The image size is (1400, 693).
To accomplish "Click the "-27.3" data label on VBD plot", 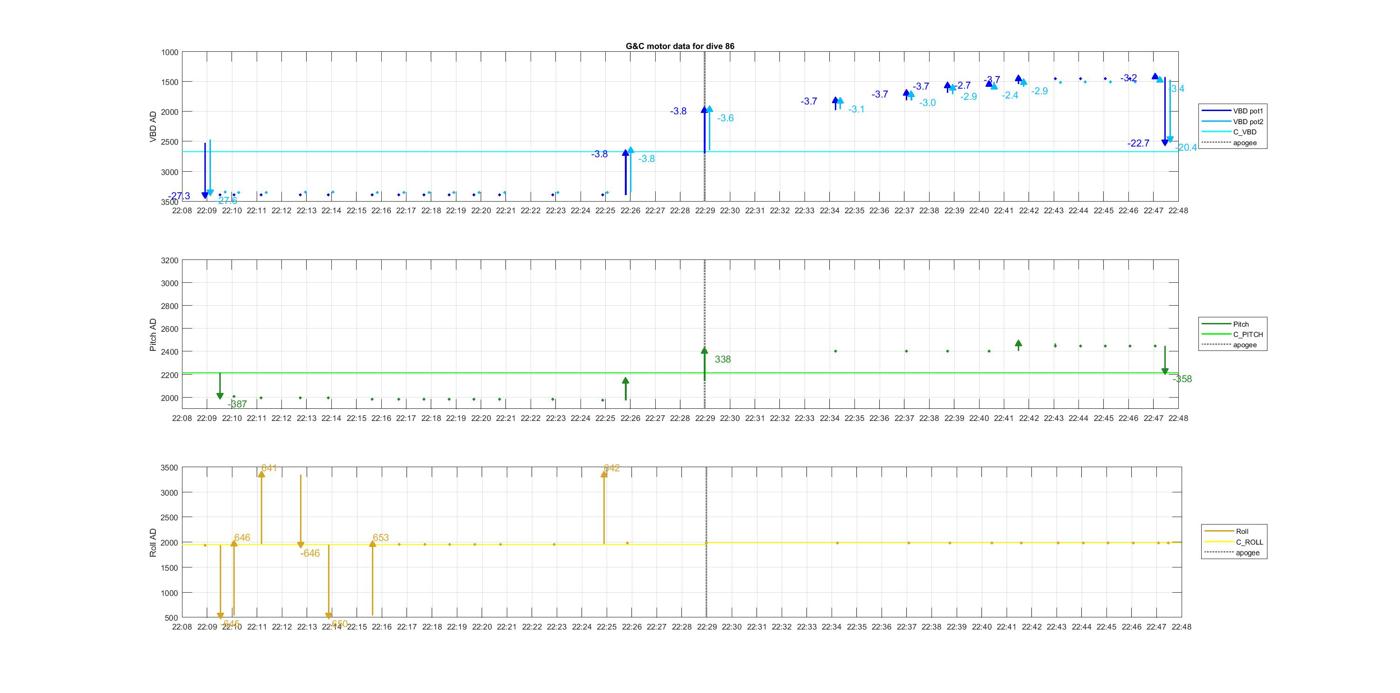I will pos(180,196).
